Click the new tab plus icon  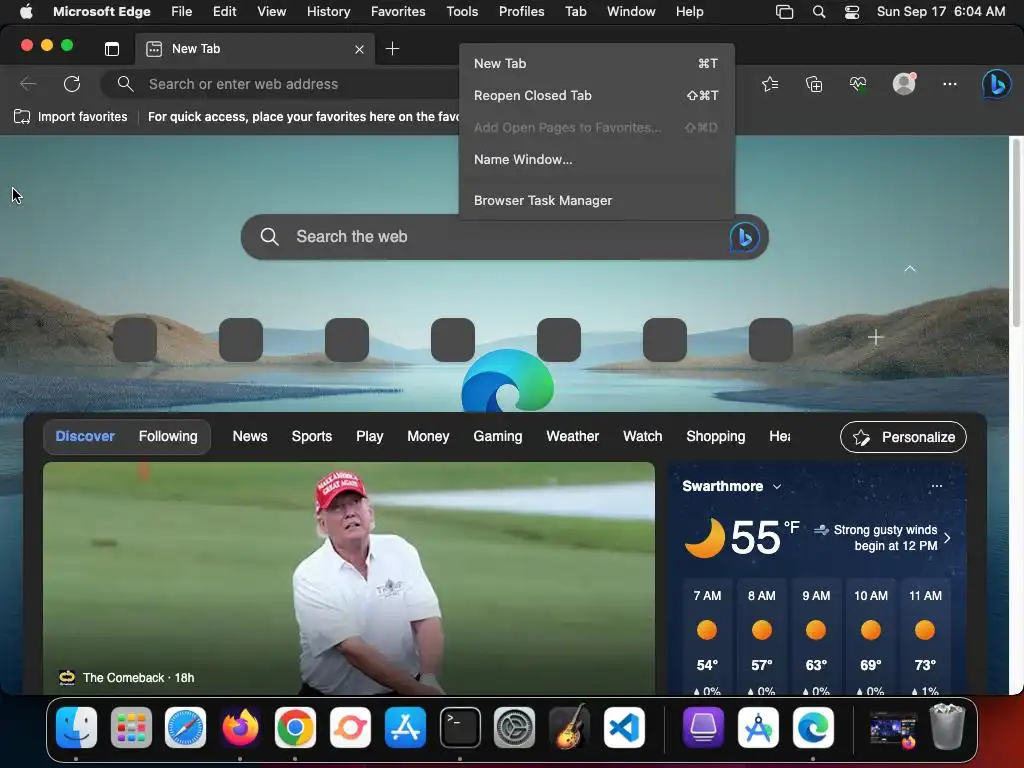(x=392, y=49)
